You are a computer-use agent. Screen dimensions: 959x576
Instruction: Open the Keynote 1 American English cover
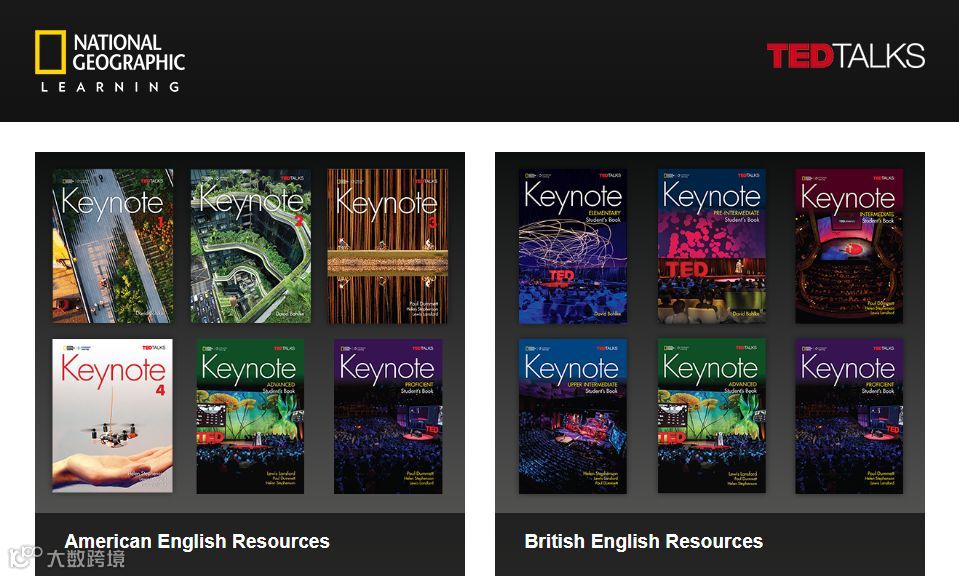tap(113, 246)
